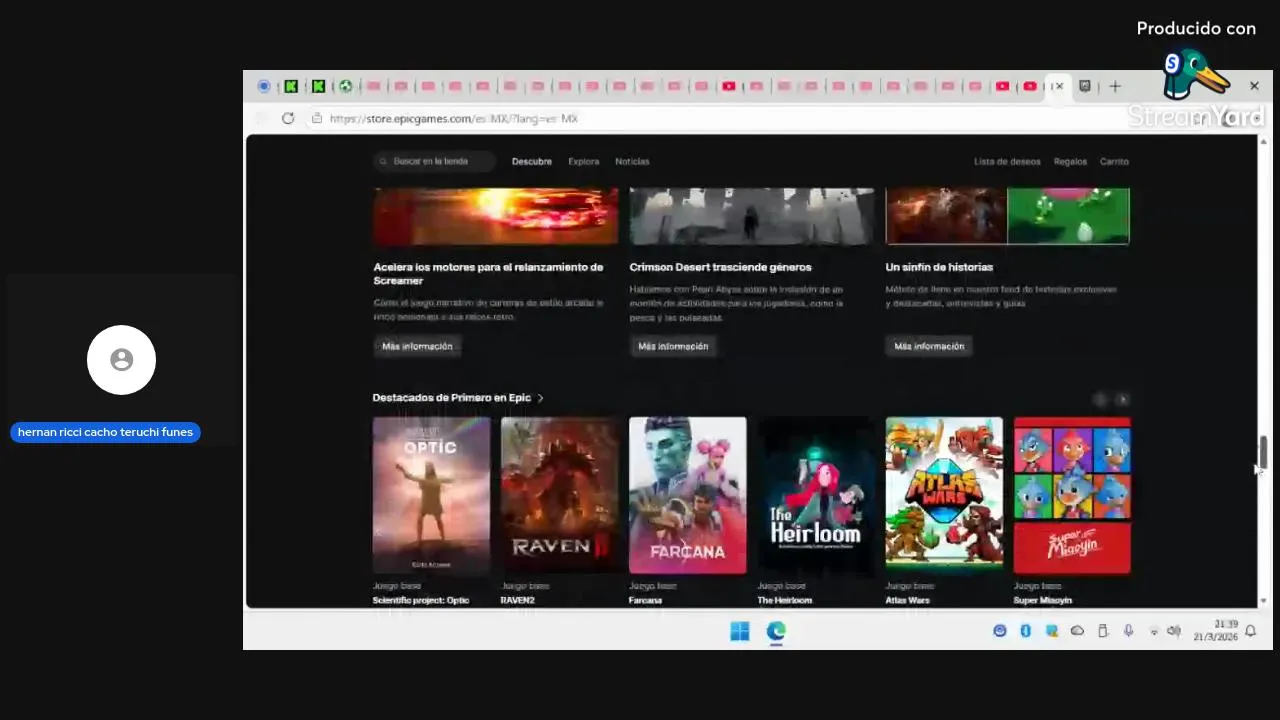Switch to the first tab with blue circle
This screenshot has height=720, width=1280.
pos(264,86)
